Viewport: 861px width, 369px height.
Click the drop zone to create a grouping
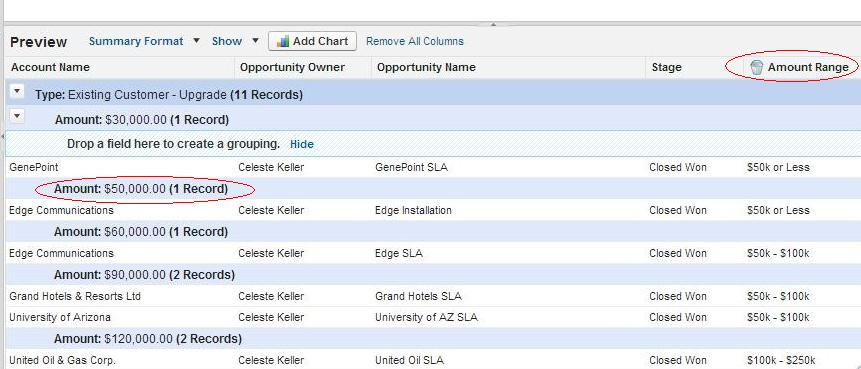(432, 144)
